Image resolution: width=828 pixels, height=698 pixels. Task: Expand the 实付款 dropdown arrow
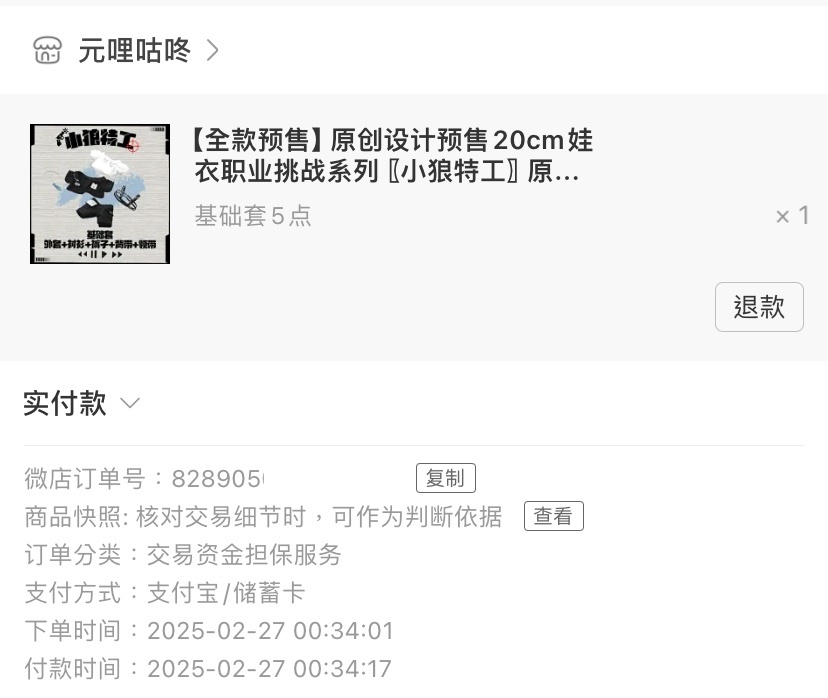click(130, 403)
